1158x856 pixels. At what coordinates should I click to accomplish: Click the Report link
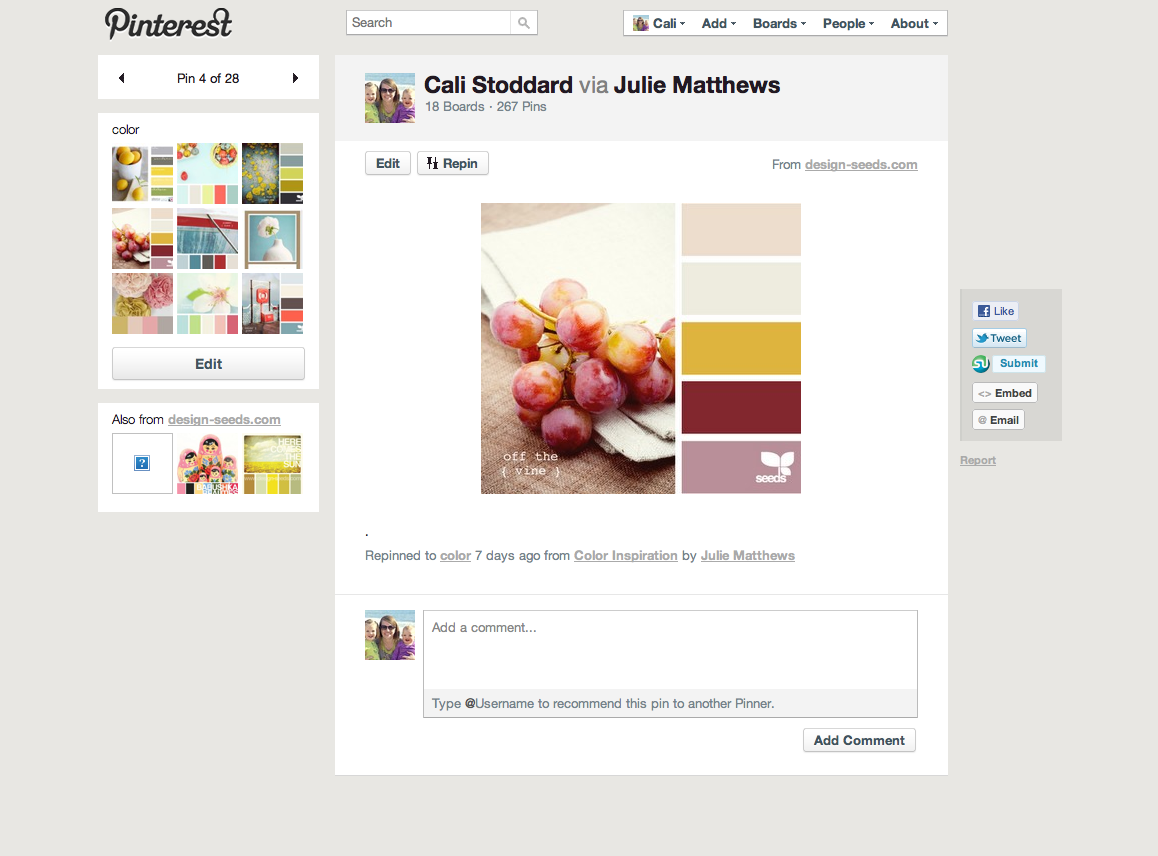[x=978, y=460]
